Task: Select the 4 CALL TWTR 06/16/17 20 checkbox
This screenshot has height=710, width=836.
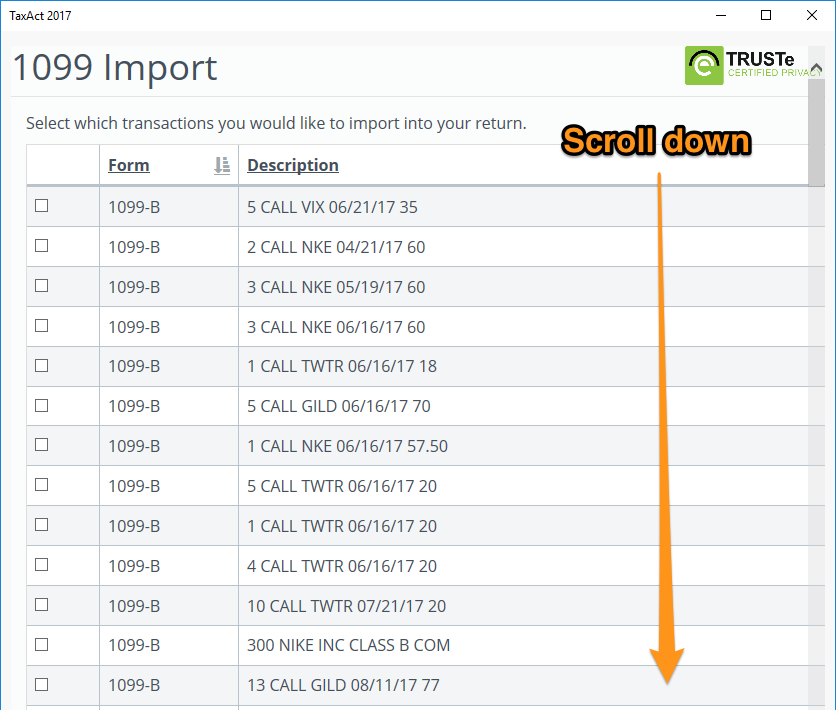Action: 42,565
